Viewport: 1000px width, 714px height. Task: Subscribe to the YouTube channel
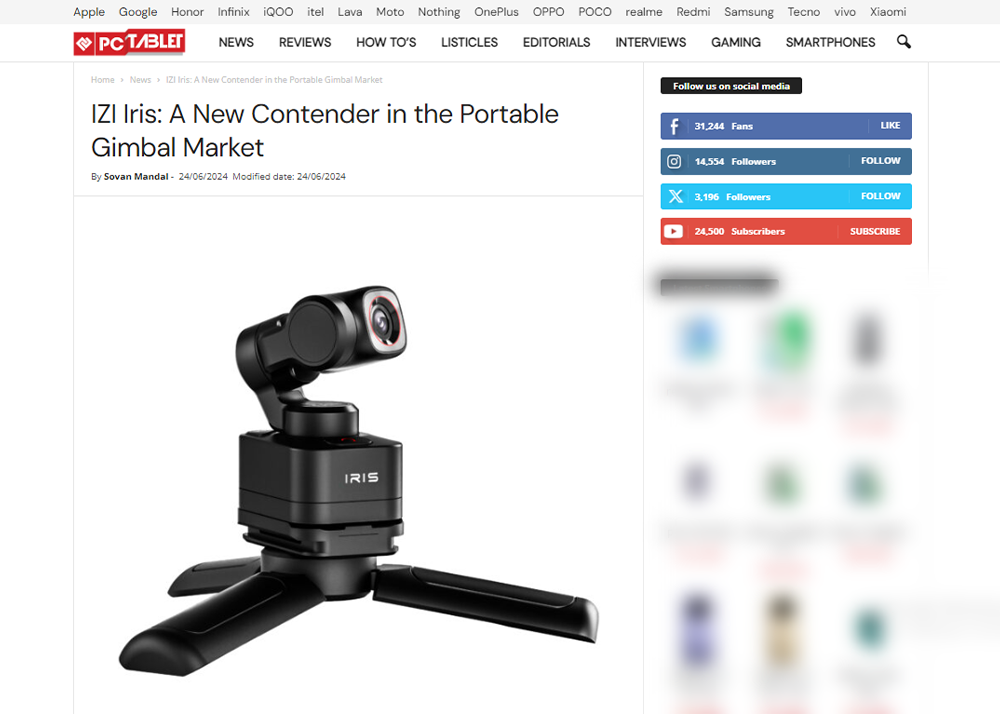point(875,231)
